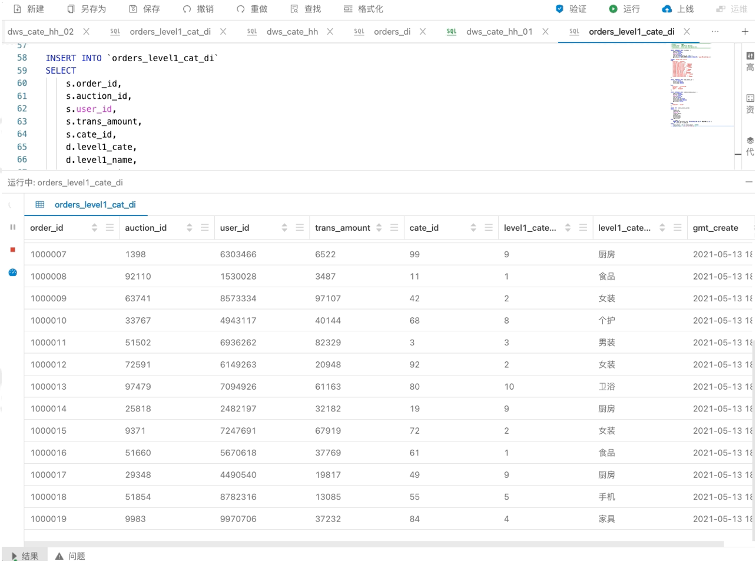
Task: Open the code (代) side panel icon
Action: pos(750,146)
